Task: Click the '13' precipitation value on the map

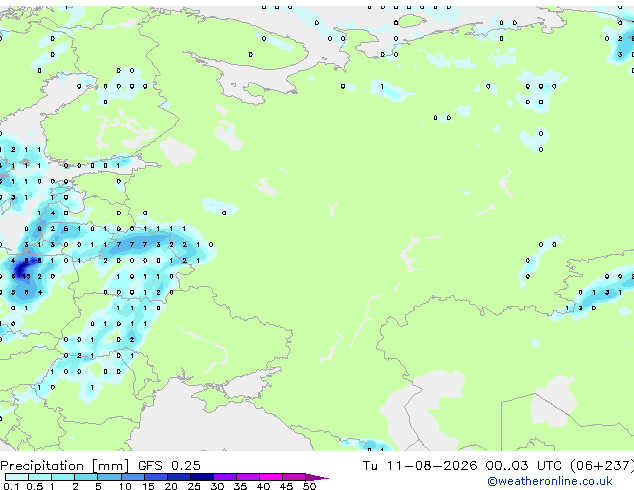Action: click(26, 277)
